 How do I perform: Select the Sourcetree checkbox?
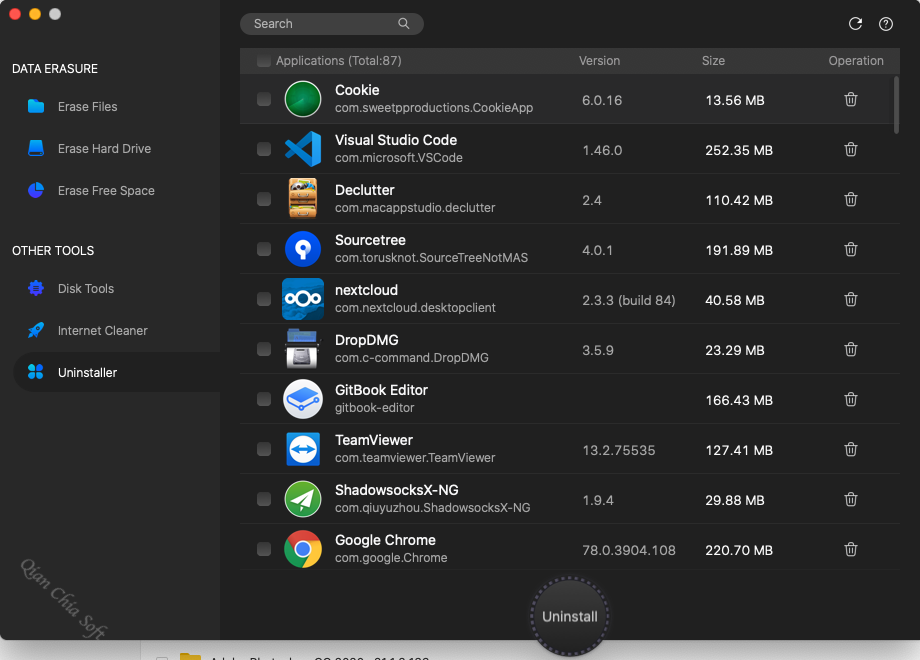pos(264,249)
